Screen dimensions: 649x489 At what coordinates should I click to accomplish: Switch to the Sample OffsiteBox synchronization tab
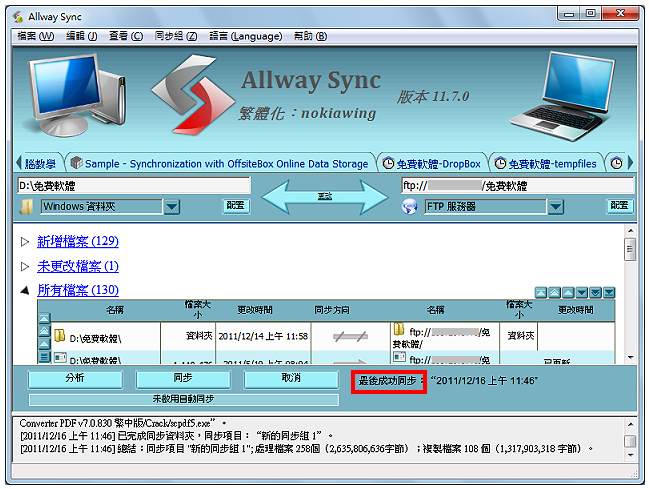pos(221,164)
